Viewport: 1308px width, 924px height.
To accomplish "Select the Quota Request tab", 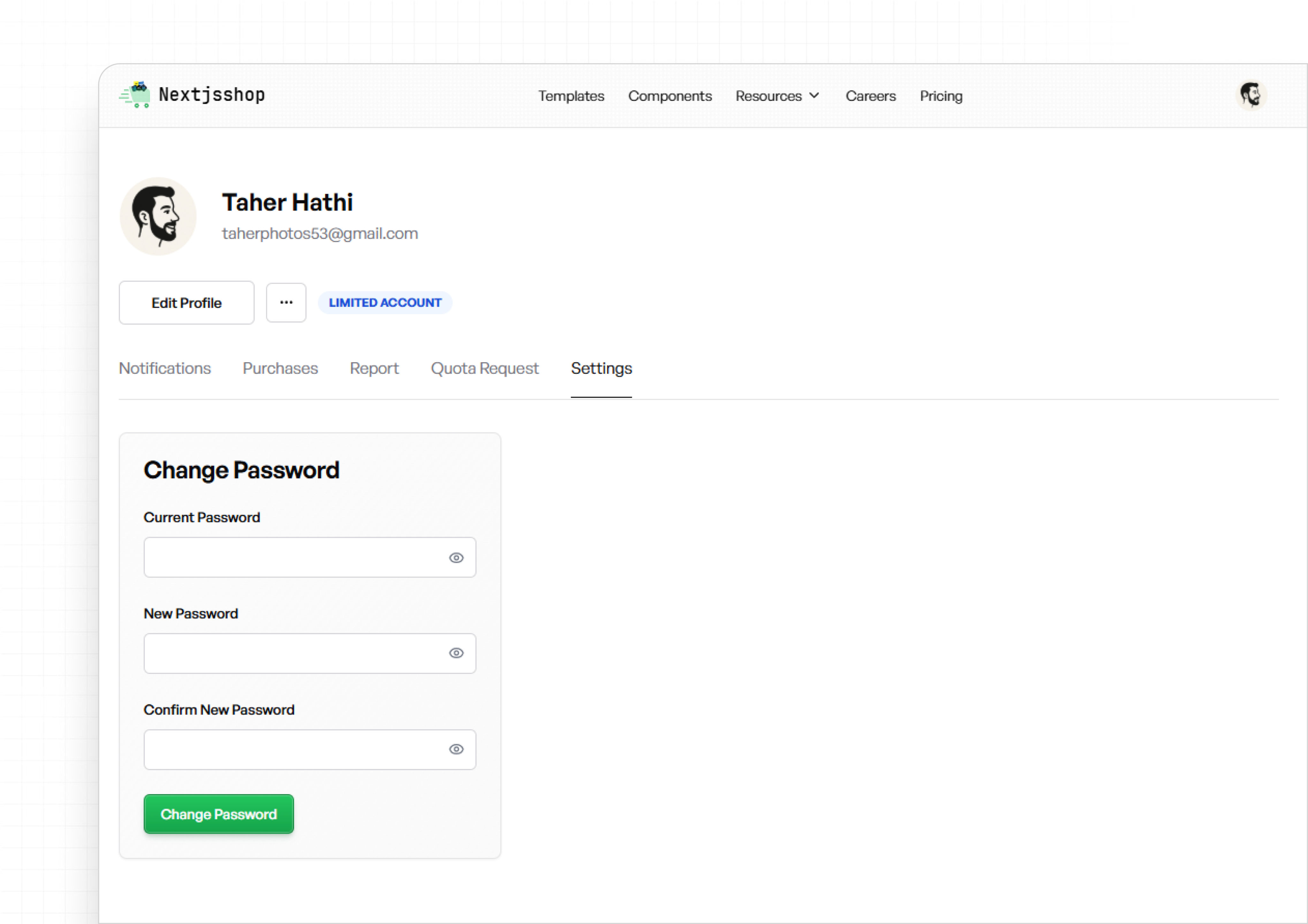I will click(x=484, y=368).
